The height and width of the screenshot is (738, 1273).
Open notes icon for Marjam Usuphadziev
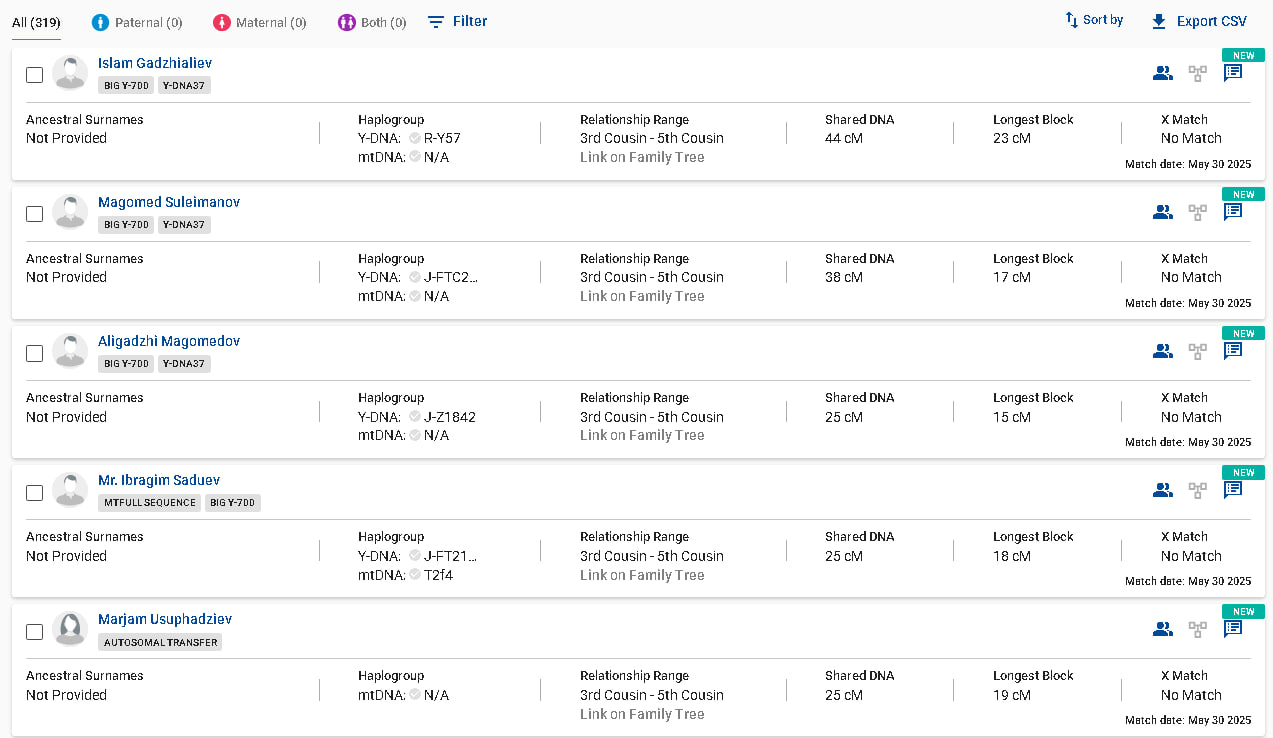(1233, 628)
